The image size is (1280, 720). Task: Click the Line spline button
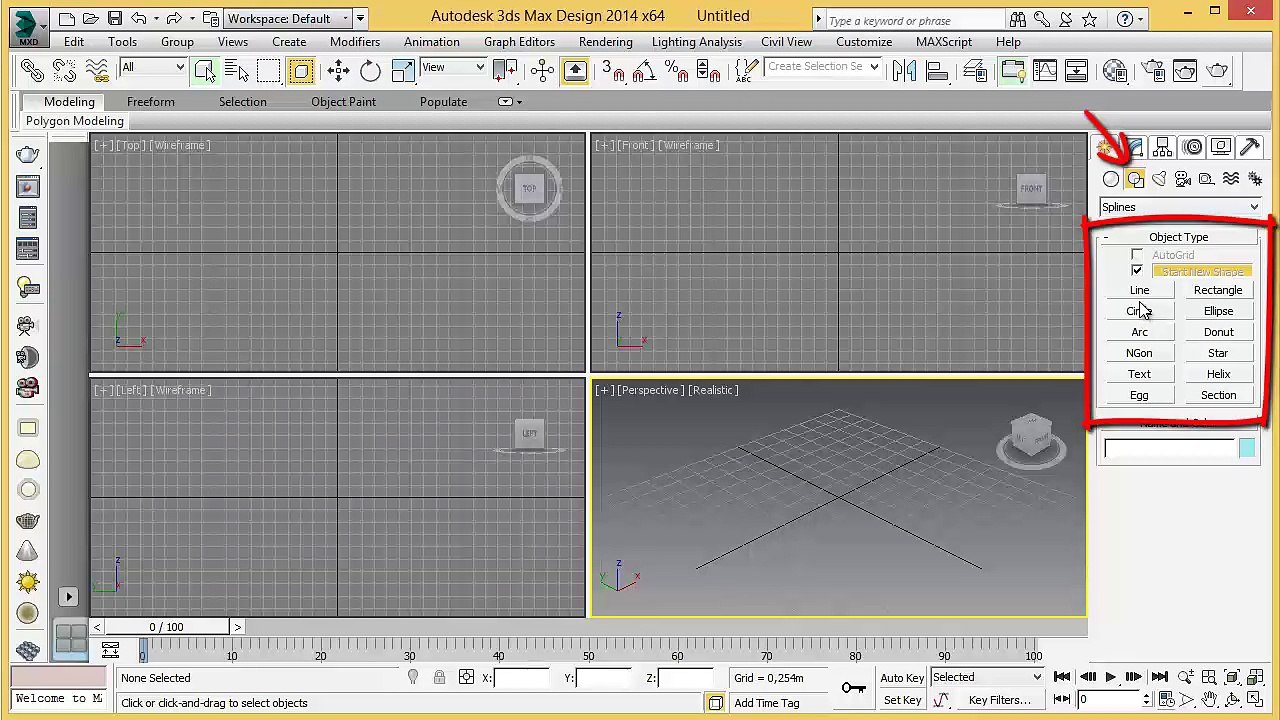1139,290
